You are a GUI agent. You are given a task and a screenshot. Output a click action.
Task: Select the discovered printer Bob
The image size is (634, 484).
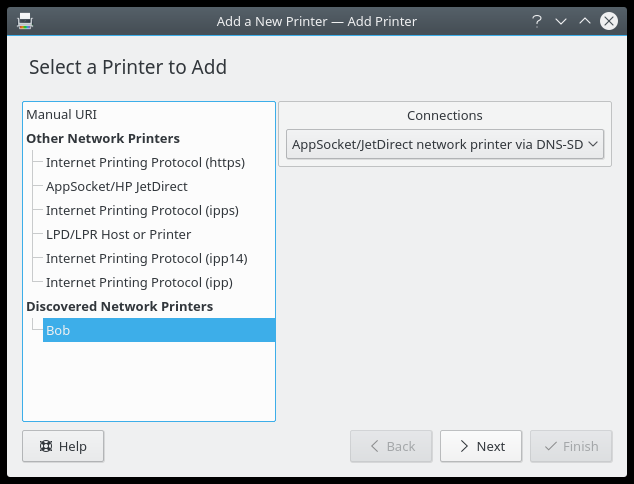coord(58,331)
